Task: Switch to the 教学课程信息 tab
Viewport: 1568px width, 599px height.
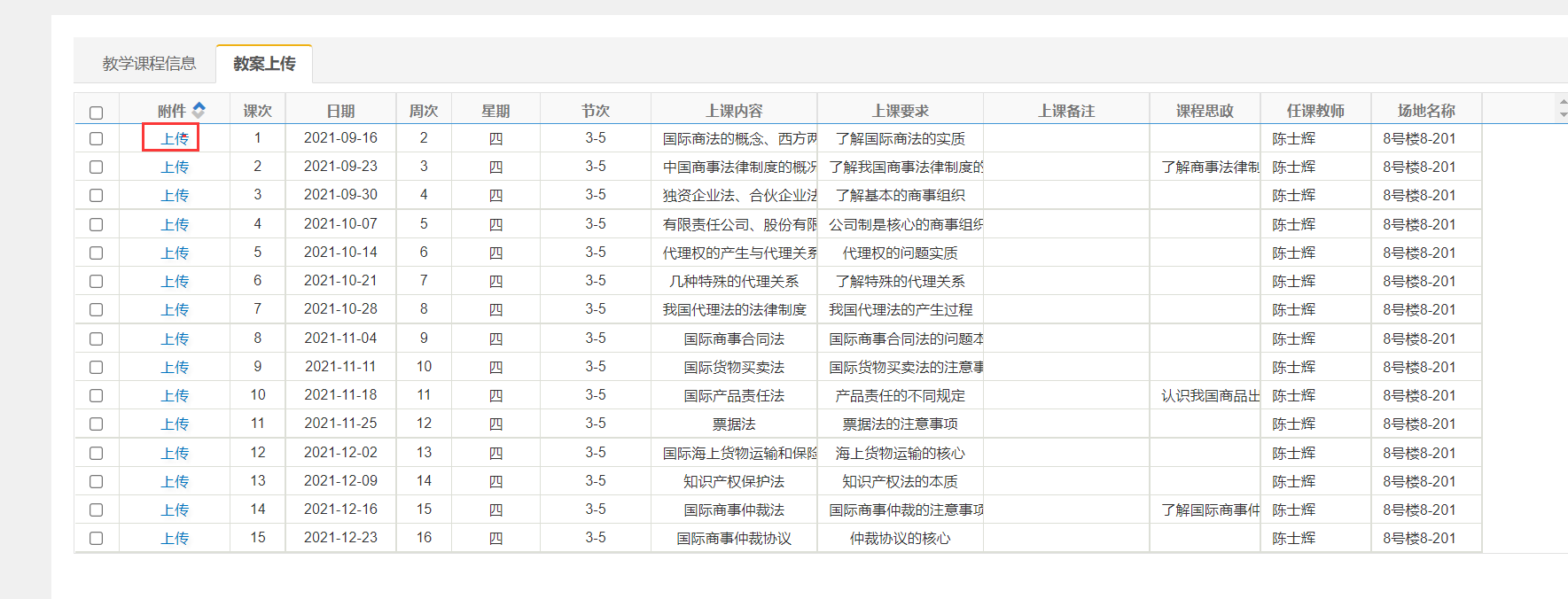Action: (149, 64)
